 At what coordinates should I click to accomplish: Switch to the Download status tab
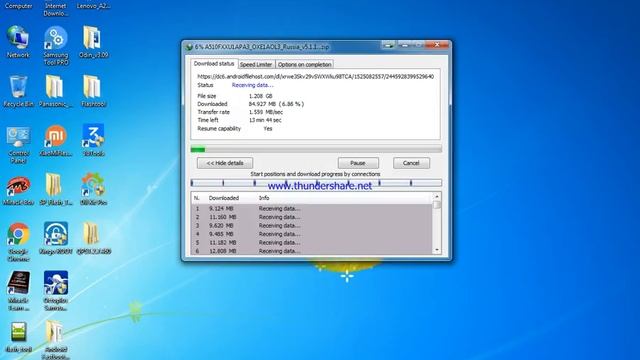[213, 64]
